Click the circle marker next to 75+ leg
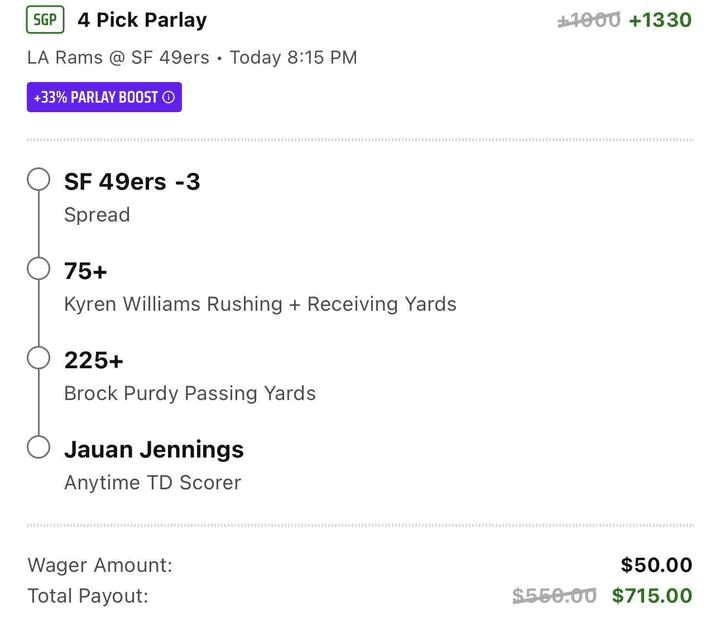Image resolution: width=720 pixels, height=621 pixels. pyautogui.click(x=39, y=269)
